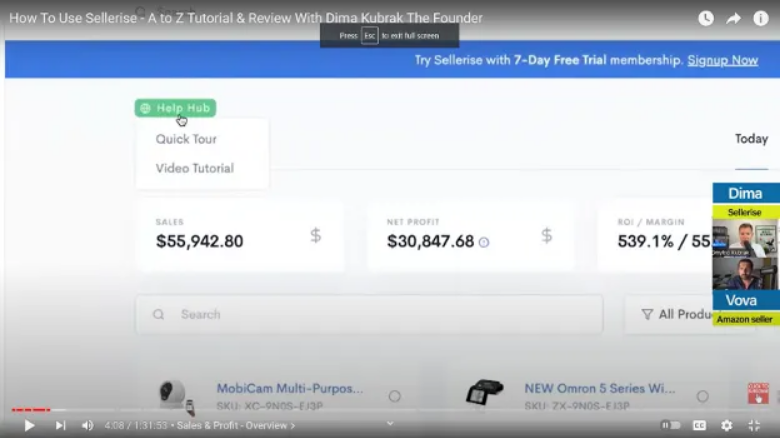Skip to the next video
Viewport: 780px width, 438px height.
60,426
